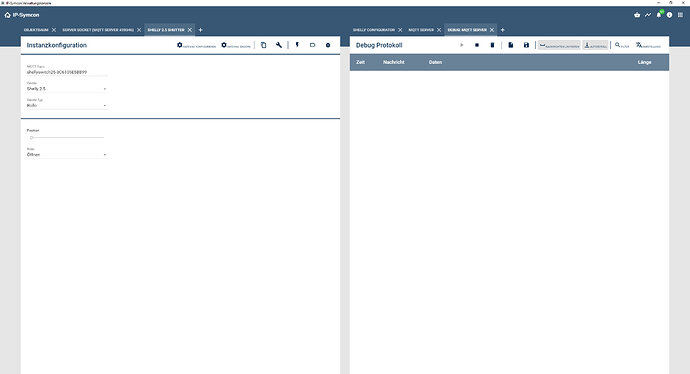Image resolution: width=690 pixels, height=374 pixels.
Task: Click the info circle icon in header
Action: pyautogui.click(x=669, y=15)
